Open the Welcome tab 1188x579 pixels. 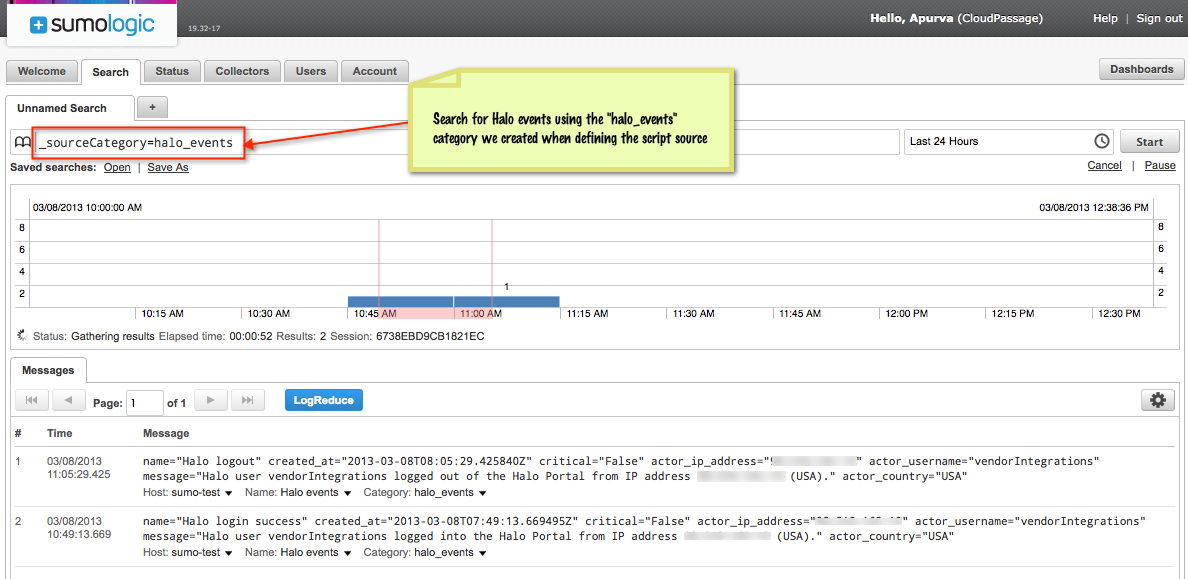pos(42,71)
